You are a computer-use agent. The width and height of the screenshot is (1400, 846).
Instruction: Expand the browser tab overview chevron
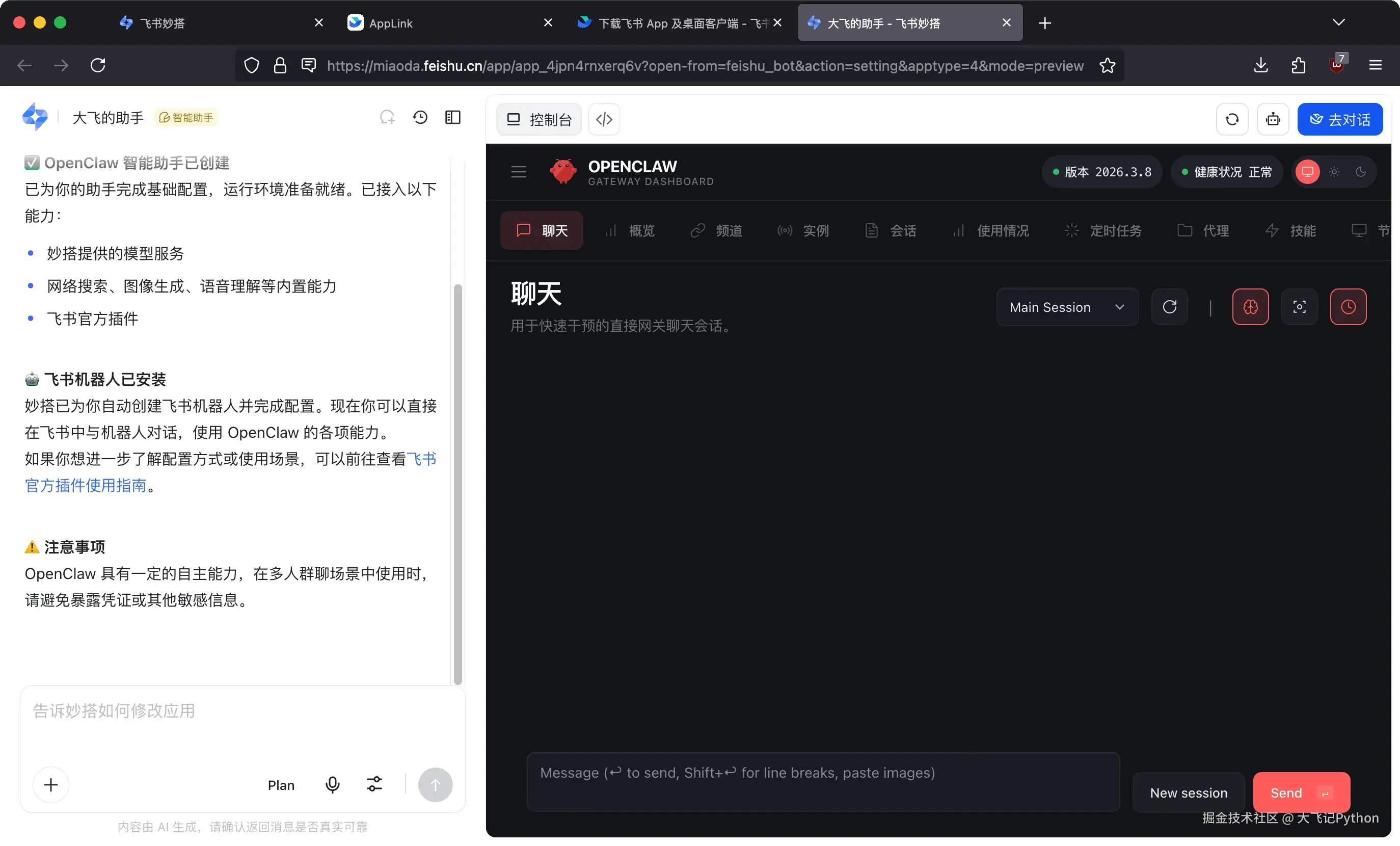point(1339,22)
